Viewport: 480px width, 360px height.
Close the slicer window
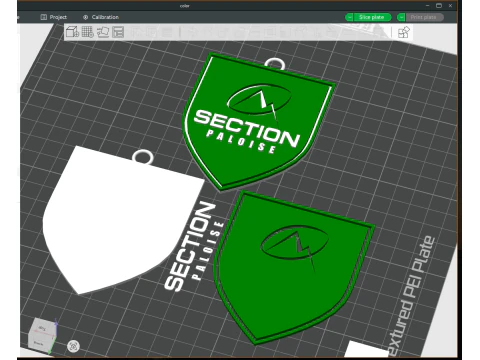[450, 6]
